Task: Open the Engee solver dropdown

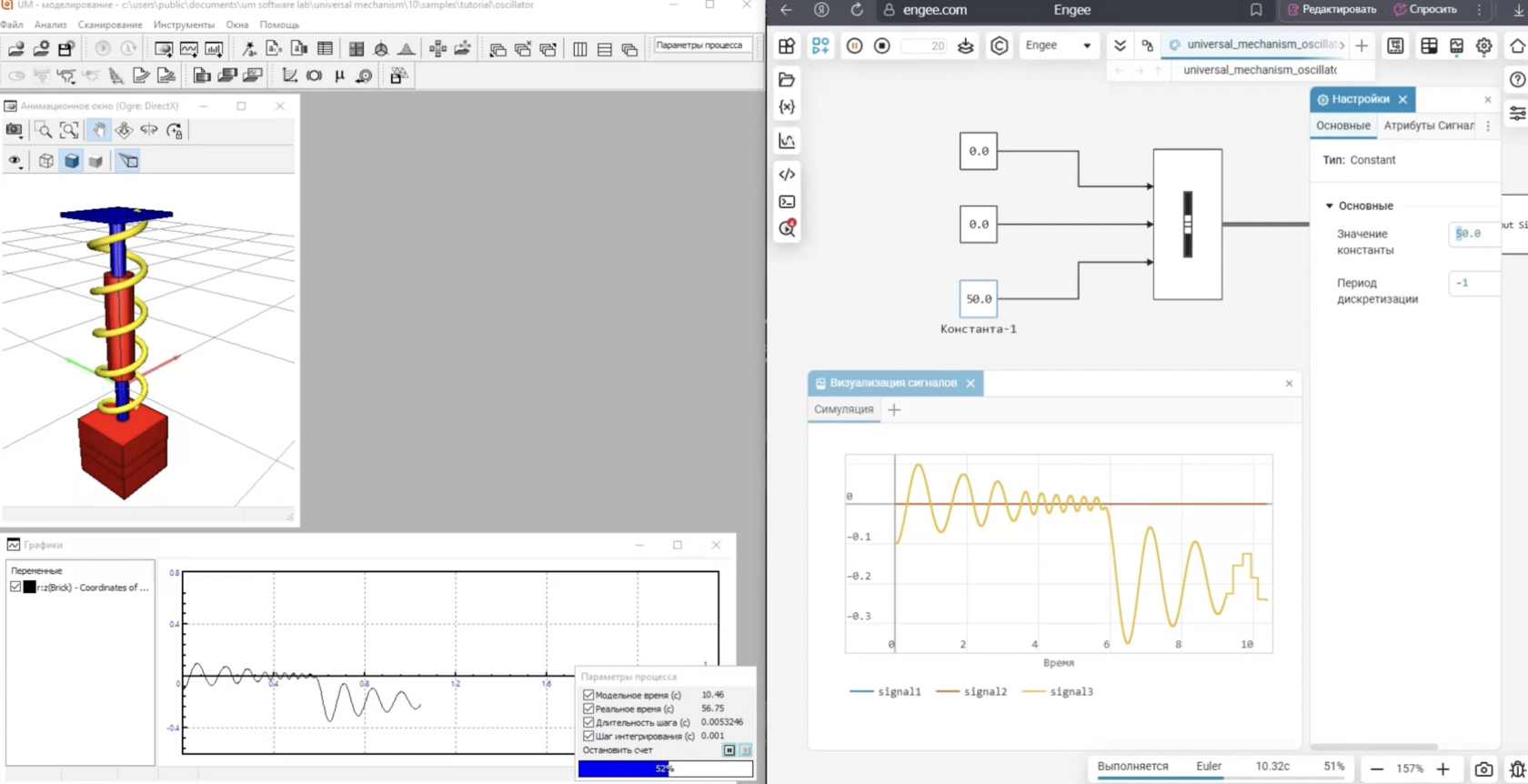Action: click(1058, 45)
